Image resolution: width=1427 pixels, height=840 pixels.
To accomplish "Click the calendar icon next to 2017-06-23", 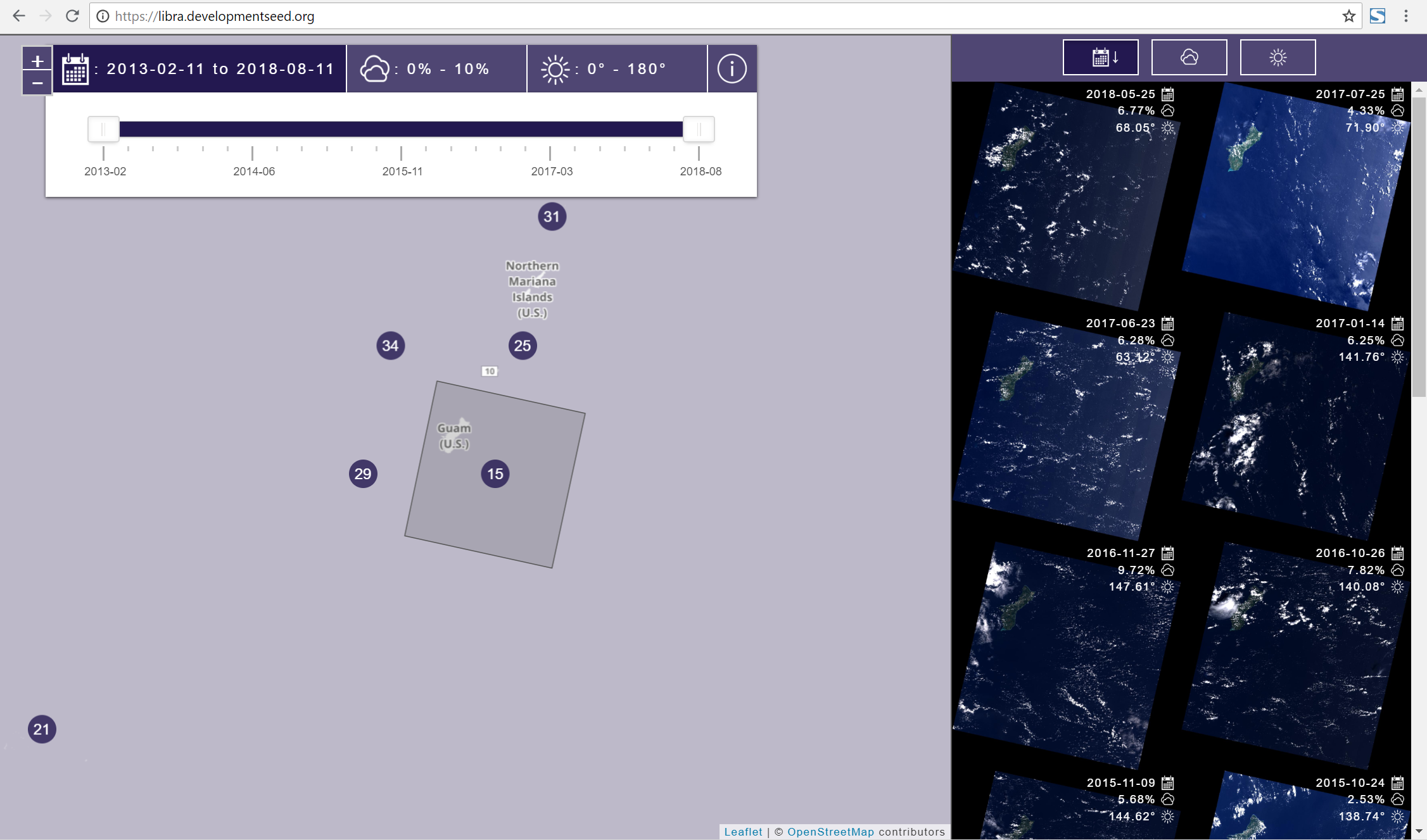I will point(1168,323).
